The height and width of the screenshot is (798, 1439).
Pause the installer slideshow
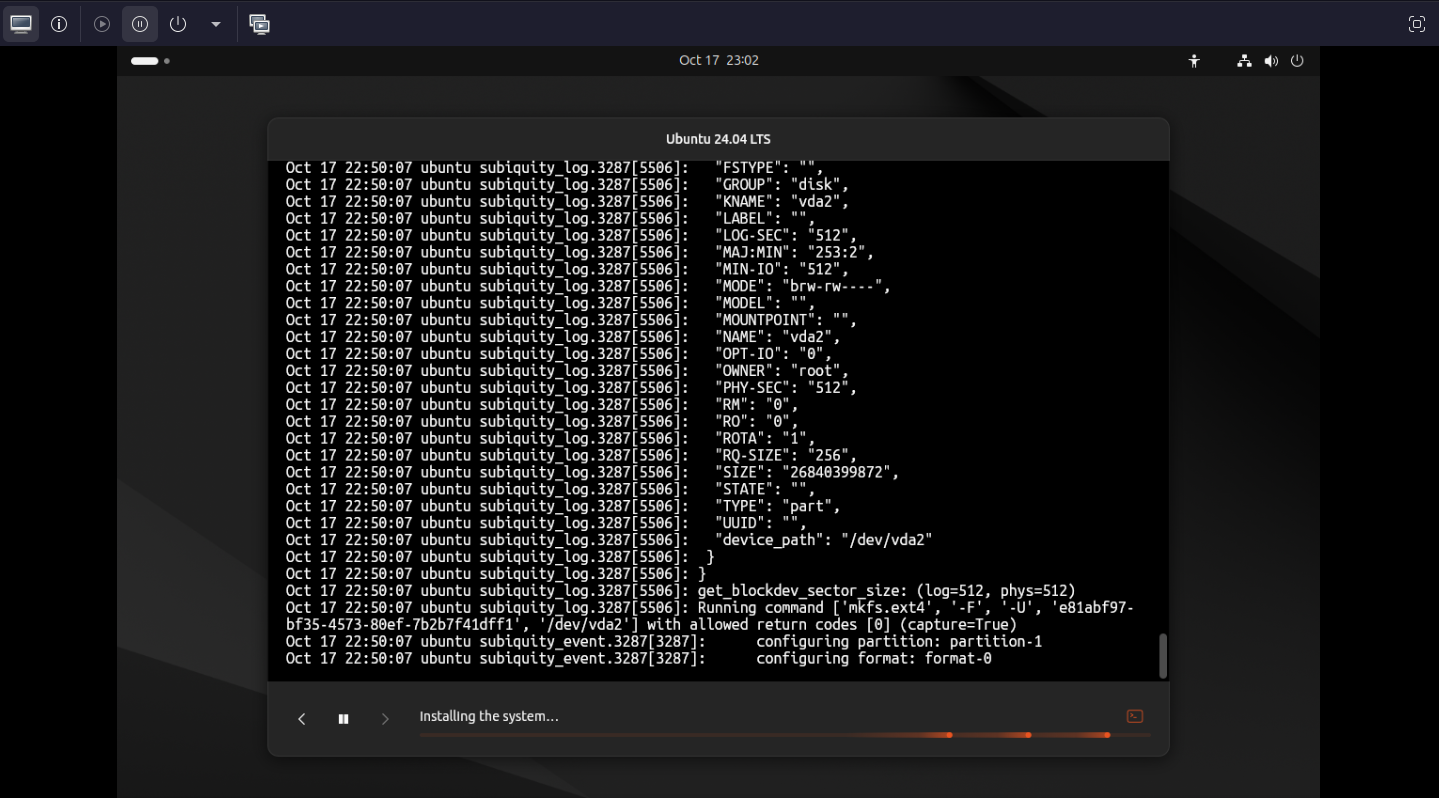click(343, 719)
